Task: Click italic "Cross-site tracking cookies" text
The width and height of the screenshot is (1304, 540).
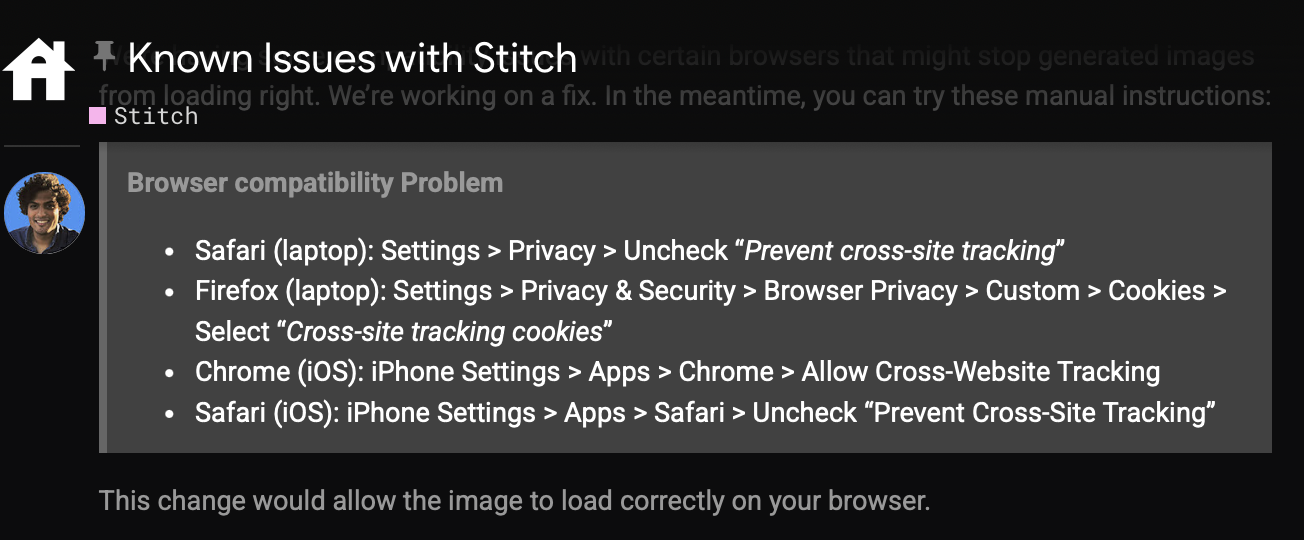Action: point(445,331)
